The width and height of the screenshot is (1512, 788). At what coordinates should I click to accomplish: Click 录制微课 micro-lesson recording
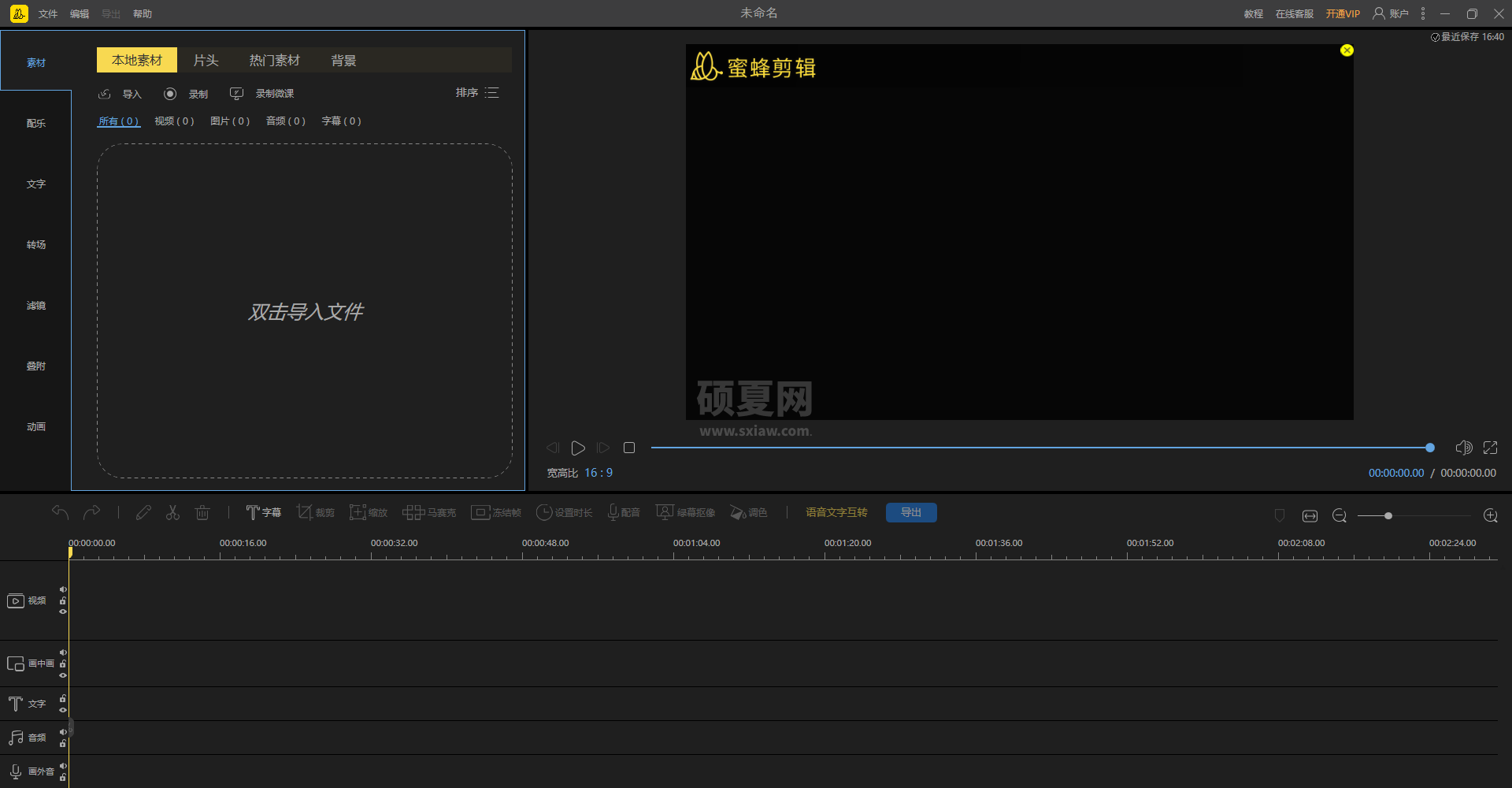(261, 94)
